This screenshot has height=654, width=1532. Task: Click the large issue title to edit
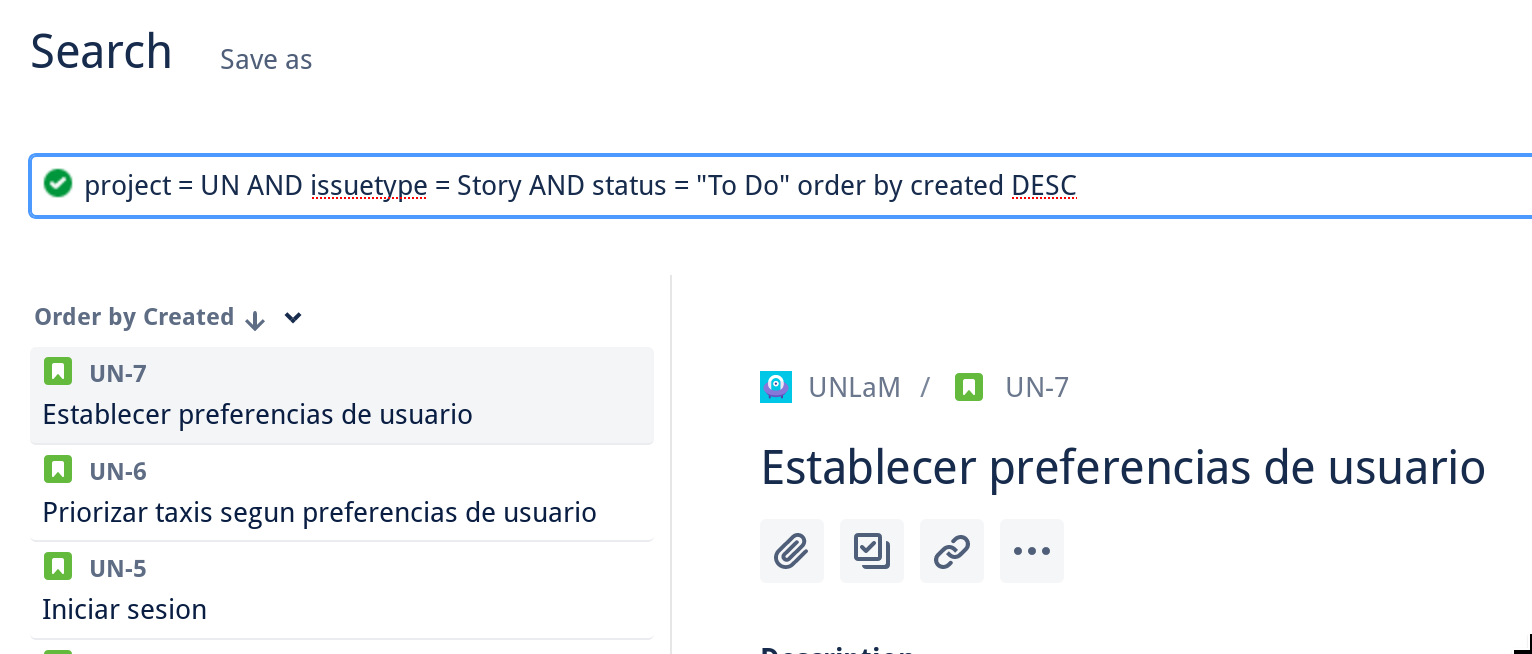(1123, 468)
